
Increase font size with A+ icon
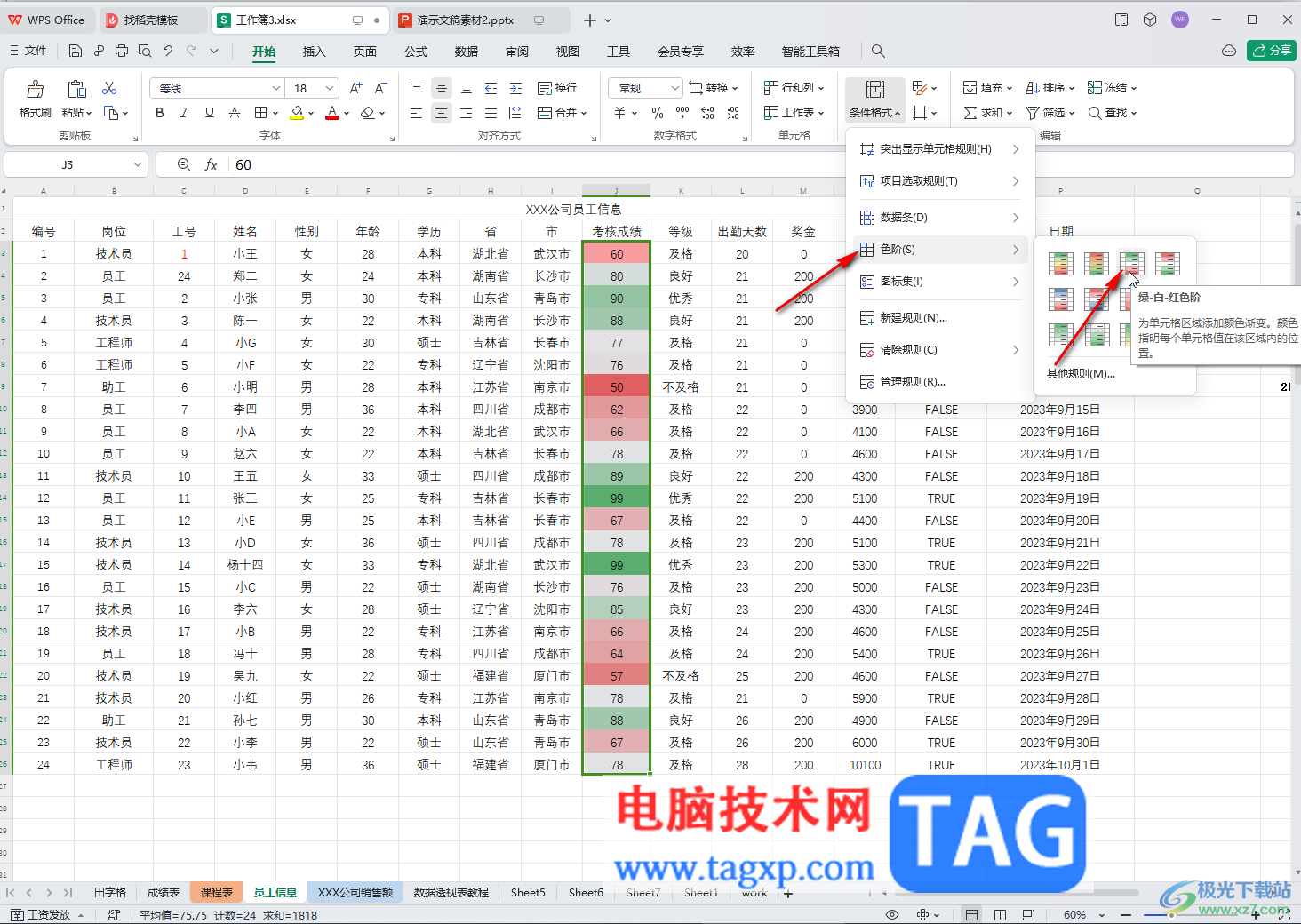pyautogui.click(x=355, y=88)
